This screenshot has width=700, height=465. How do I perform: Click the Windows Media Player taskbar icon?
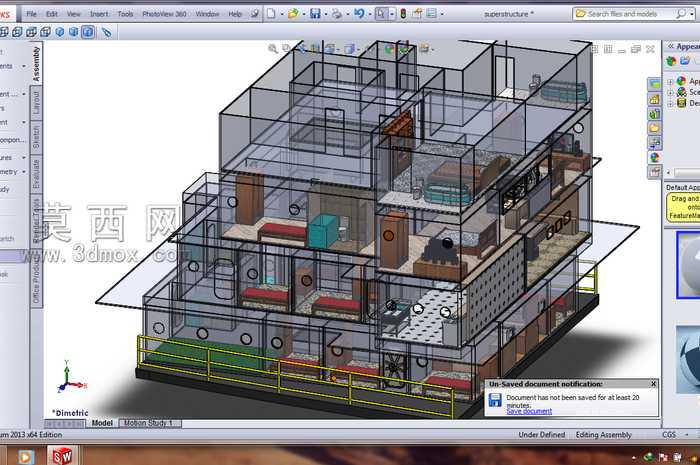click(25, 457)
